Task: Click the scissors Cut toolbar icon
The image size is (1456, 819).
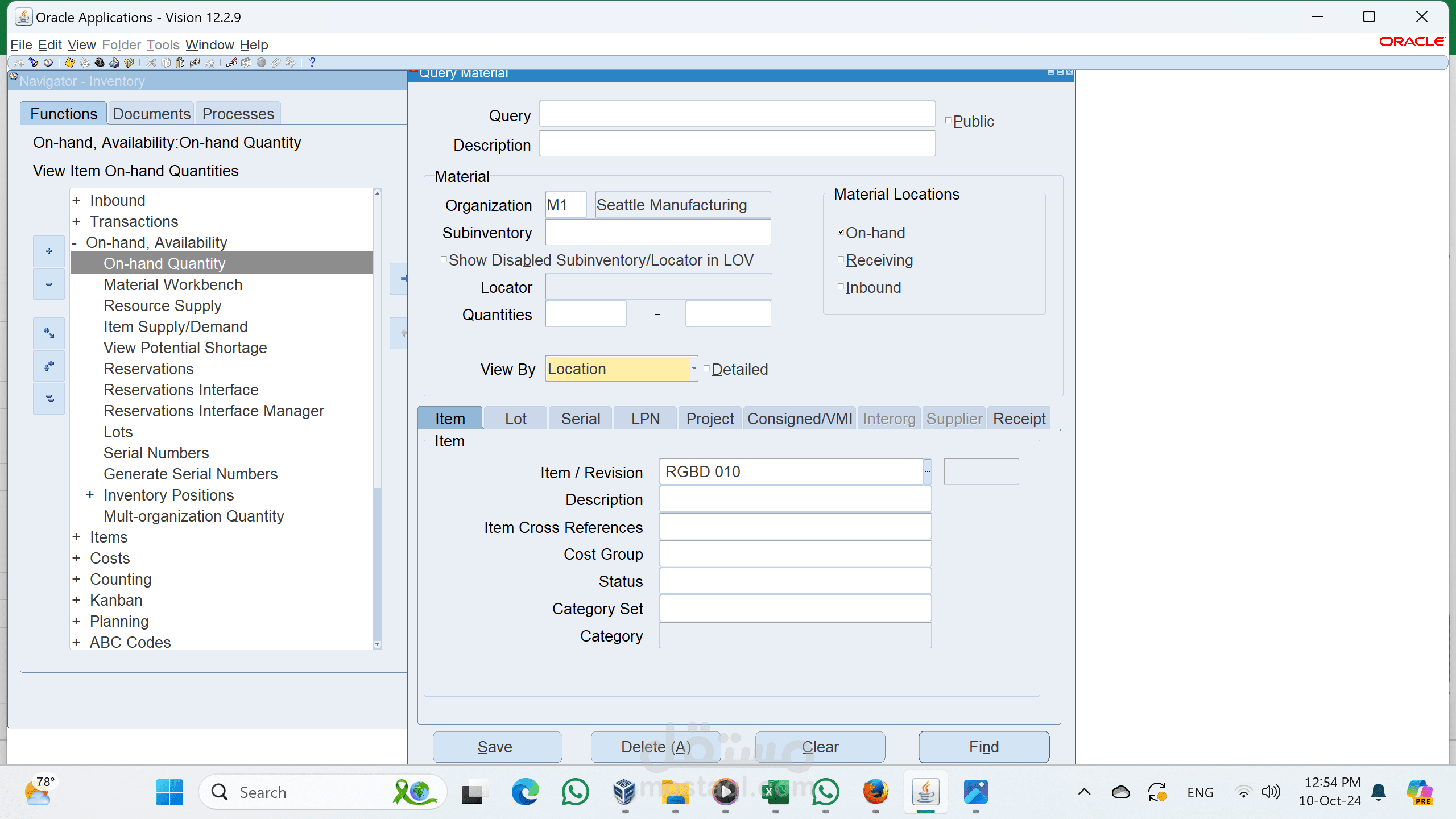Action: (x=151, y=63)
